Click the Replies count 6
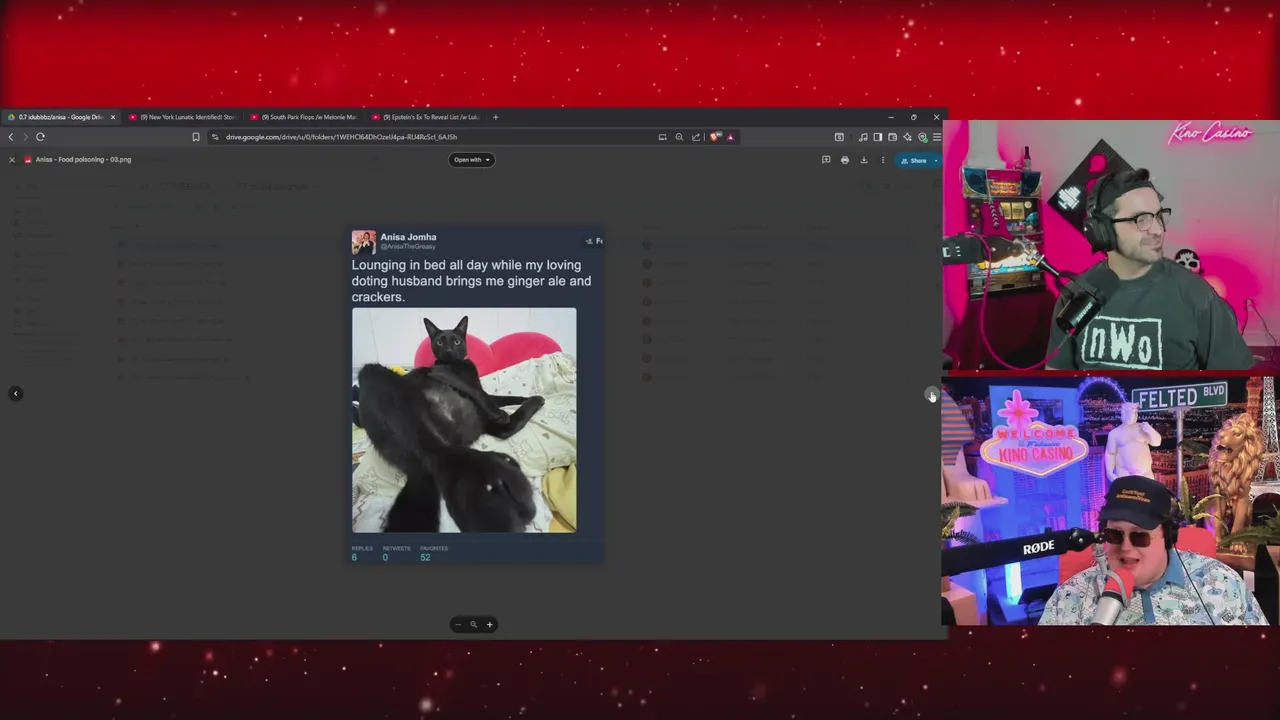This screenshot has height=720, width=1280. (x=355, y=557)
